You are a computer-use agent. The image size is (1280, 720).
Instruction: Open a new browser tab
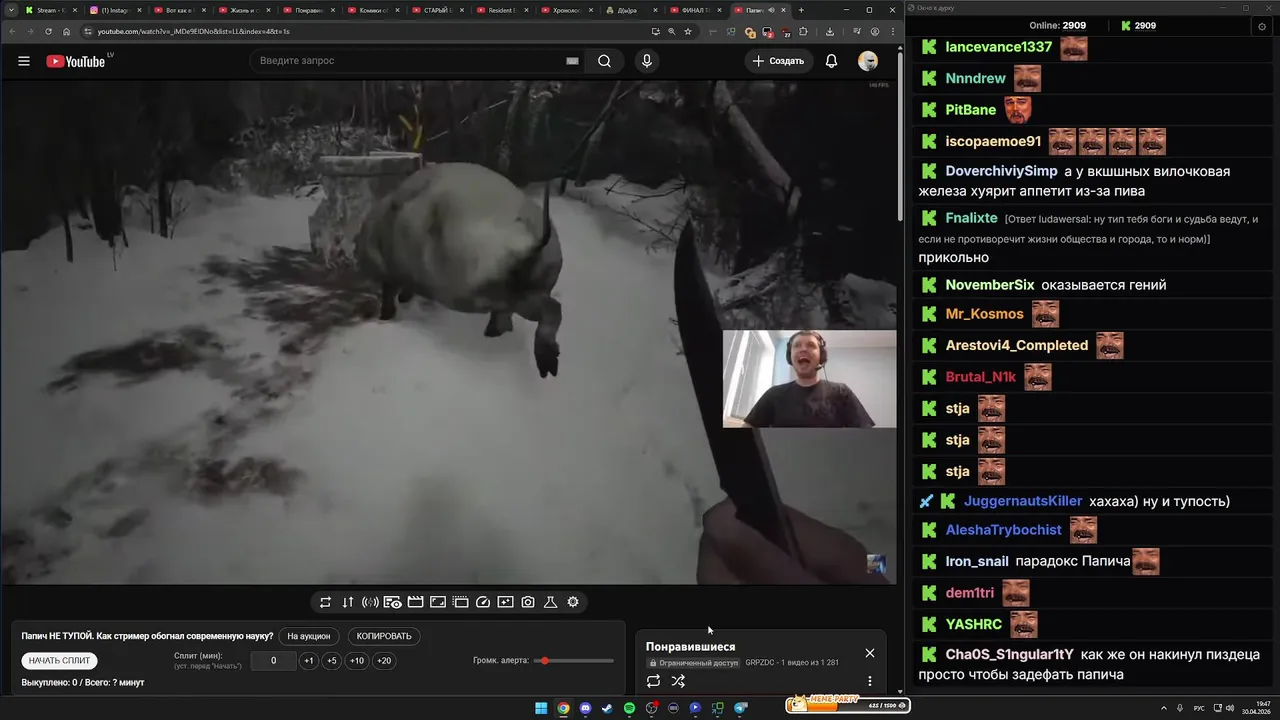pos(801,11)
